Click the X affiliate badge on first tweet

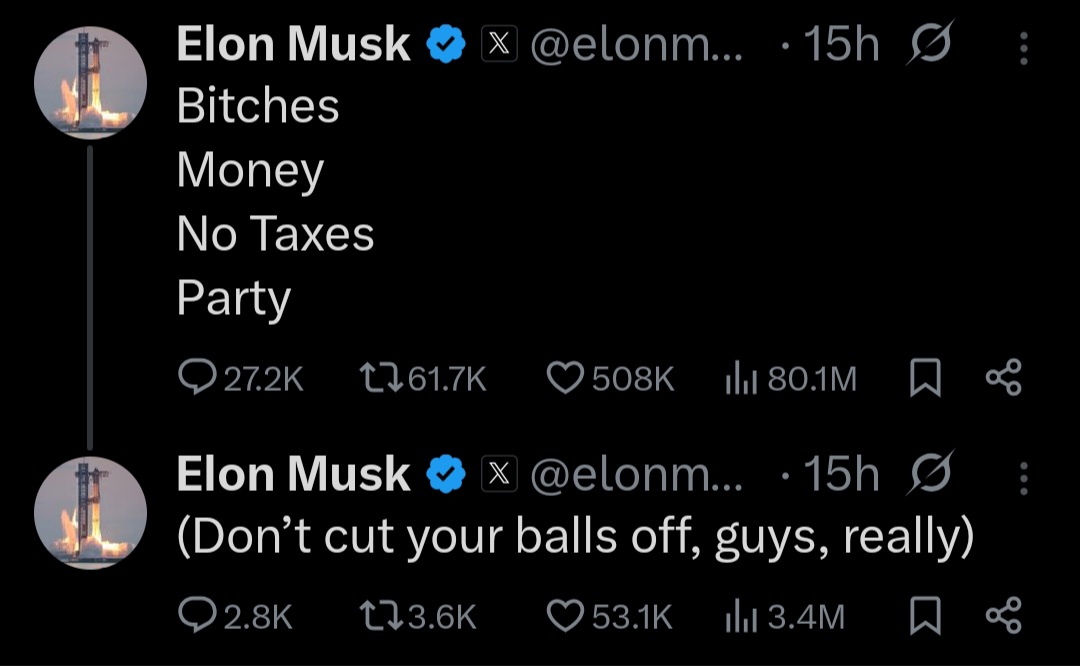click(x=499, y=43)
